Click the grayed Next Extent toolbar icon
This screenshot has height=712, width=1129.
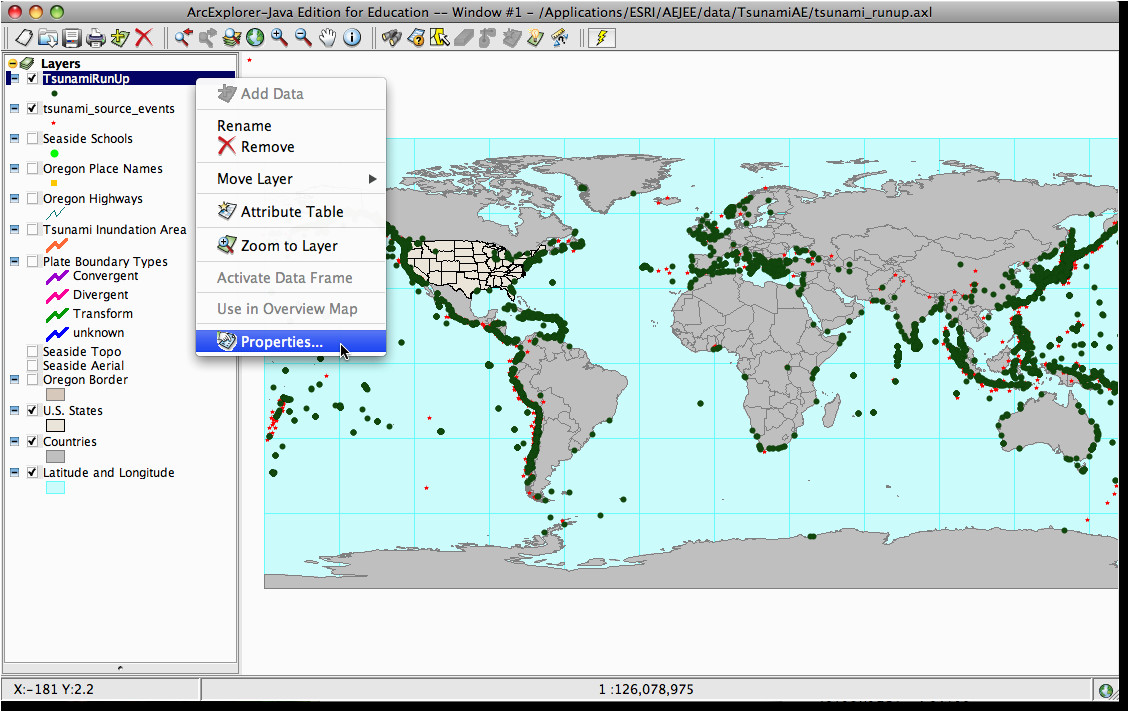207,37
